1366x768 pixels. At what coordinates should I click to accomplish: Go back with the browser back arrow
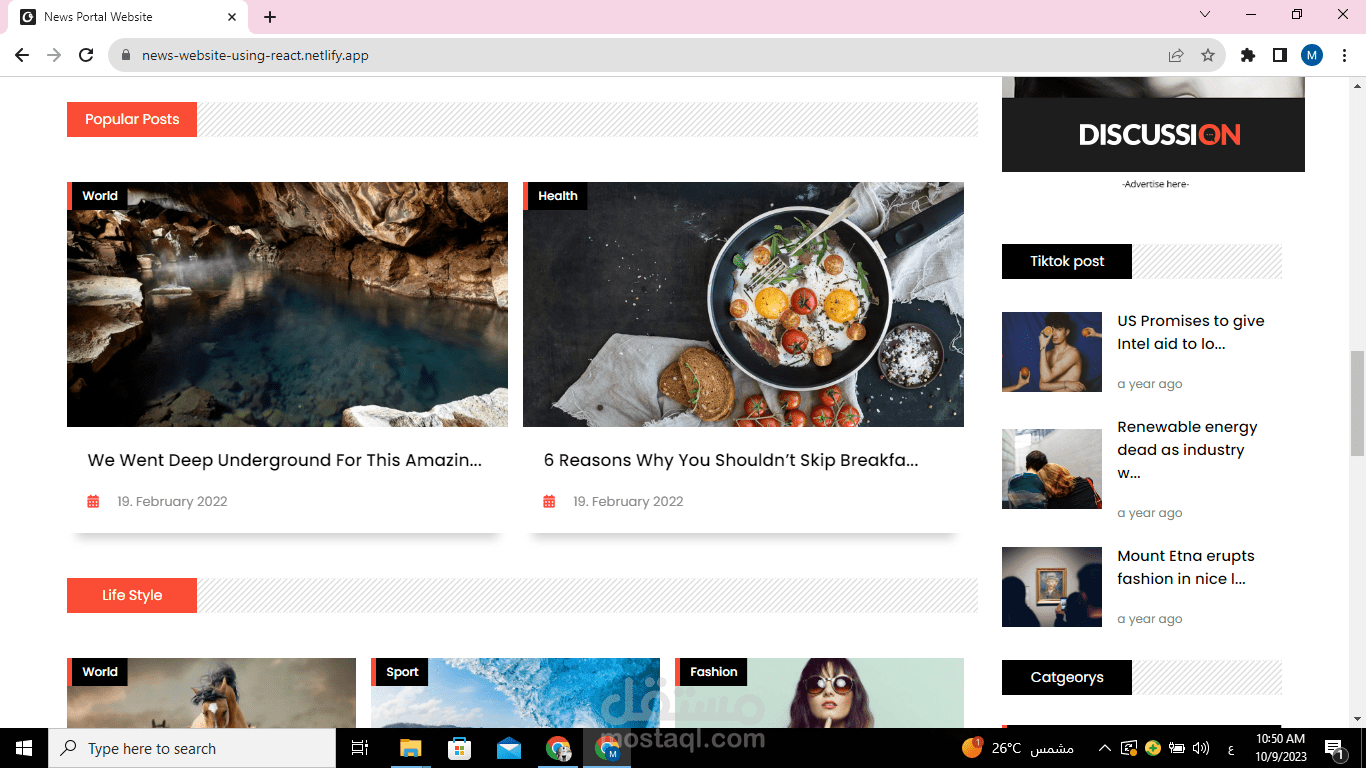(22, 55)
